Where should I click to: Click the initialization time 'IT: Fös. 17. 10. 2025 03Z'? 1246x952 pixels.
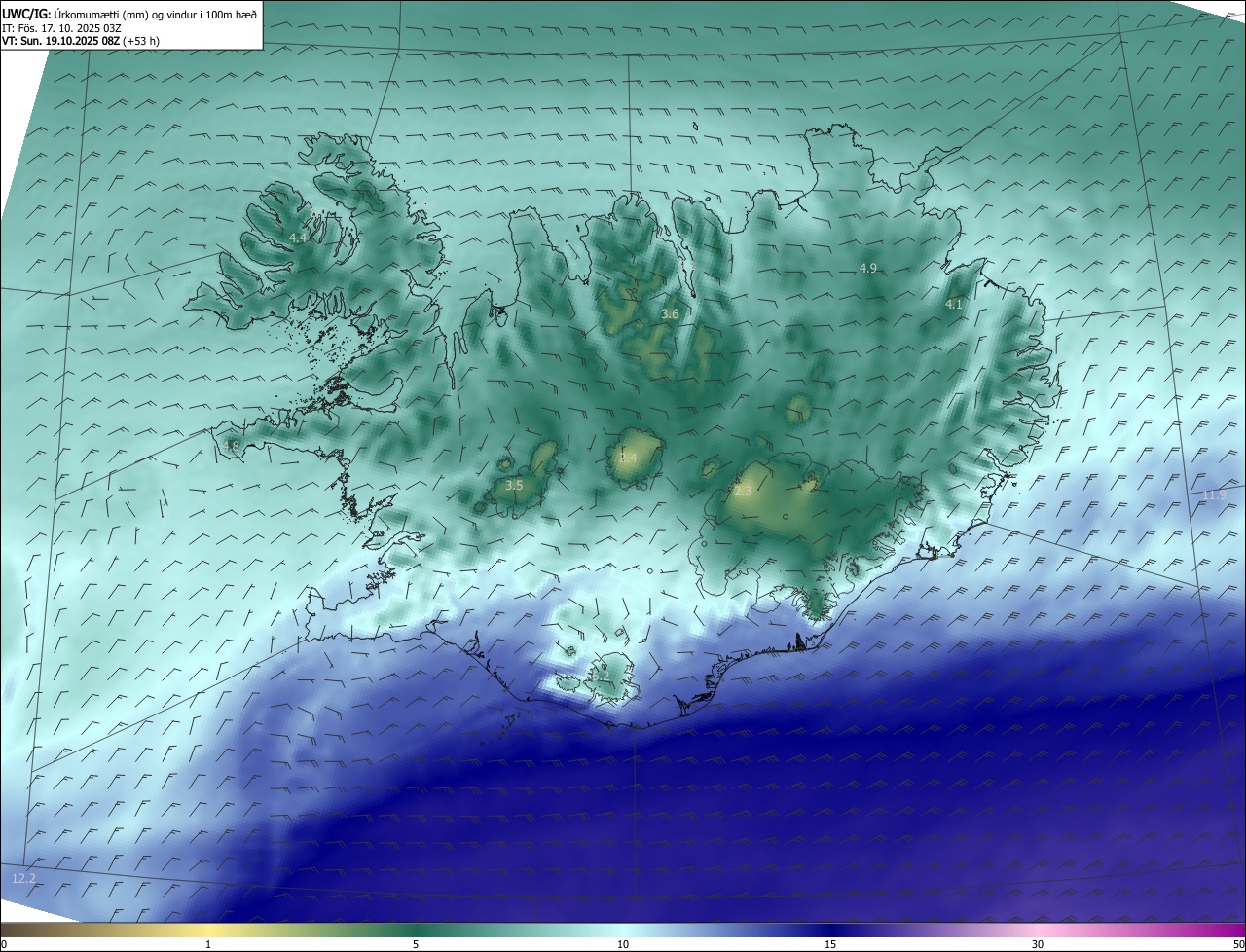61,27
